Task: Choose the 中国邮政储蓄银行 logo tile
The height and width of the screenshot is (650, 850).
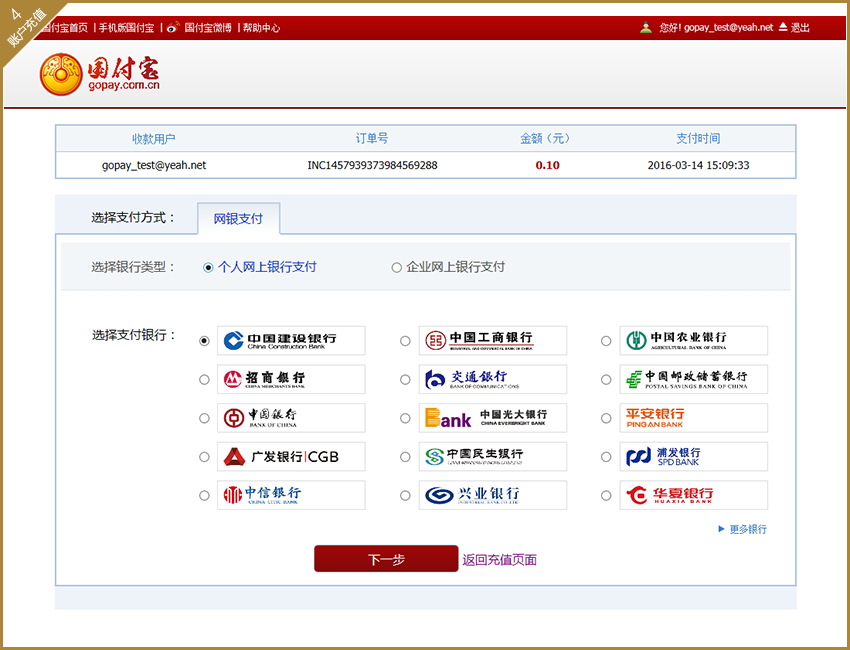Action: [694, 379]
